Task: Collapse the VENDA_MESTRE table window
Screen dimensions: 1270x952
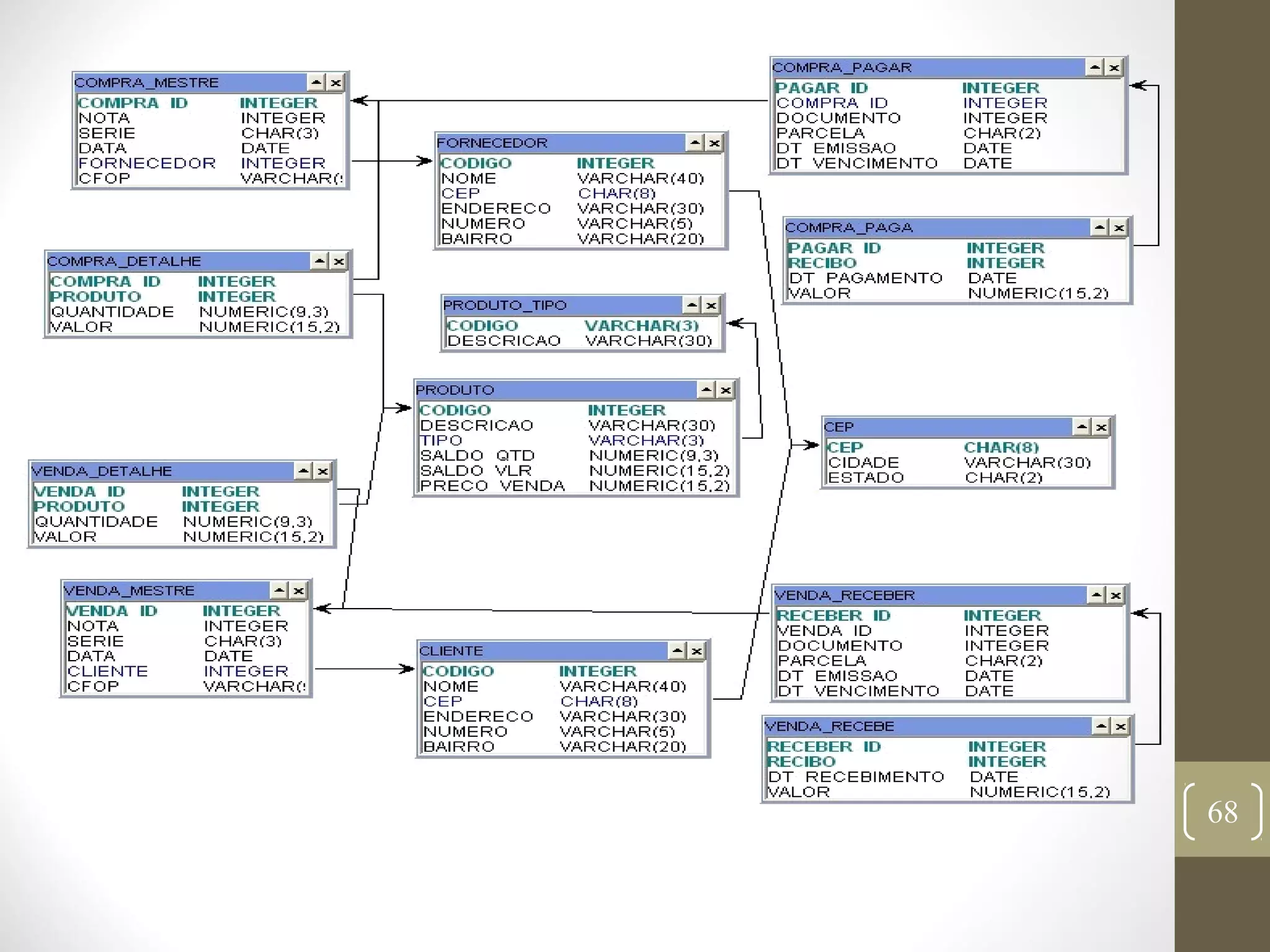Action: pos(280,591)
